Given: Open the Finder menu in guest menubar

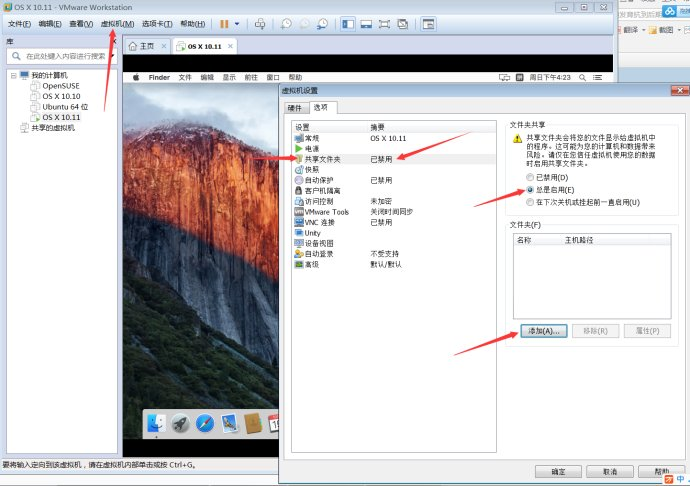Looking at the screenshot, I should [x=159, y=77].
